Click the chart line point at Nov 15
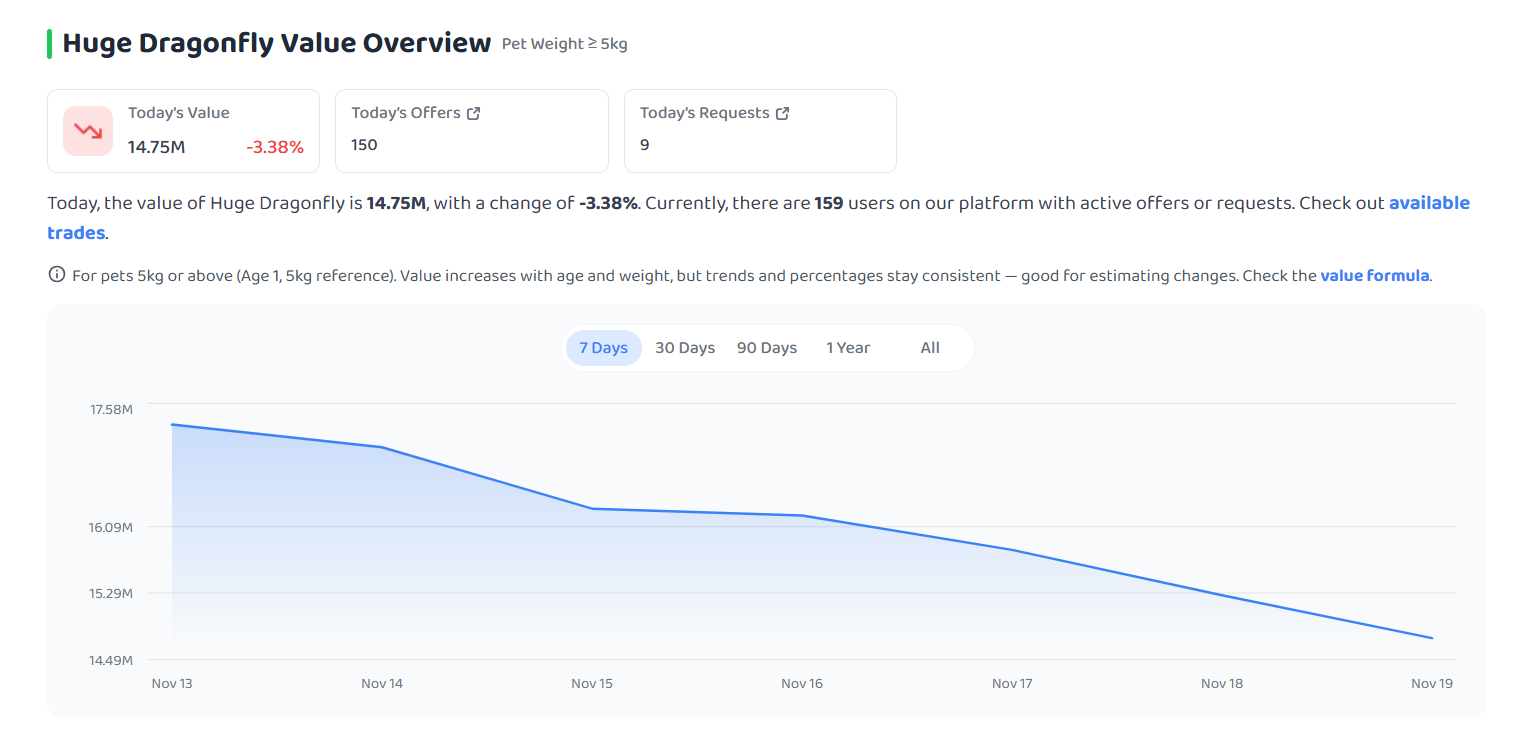The height and width of the screenshot is (737, 1527). click(x=592, y=509)
